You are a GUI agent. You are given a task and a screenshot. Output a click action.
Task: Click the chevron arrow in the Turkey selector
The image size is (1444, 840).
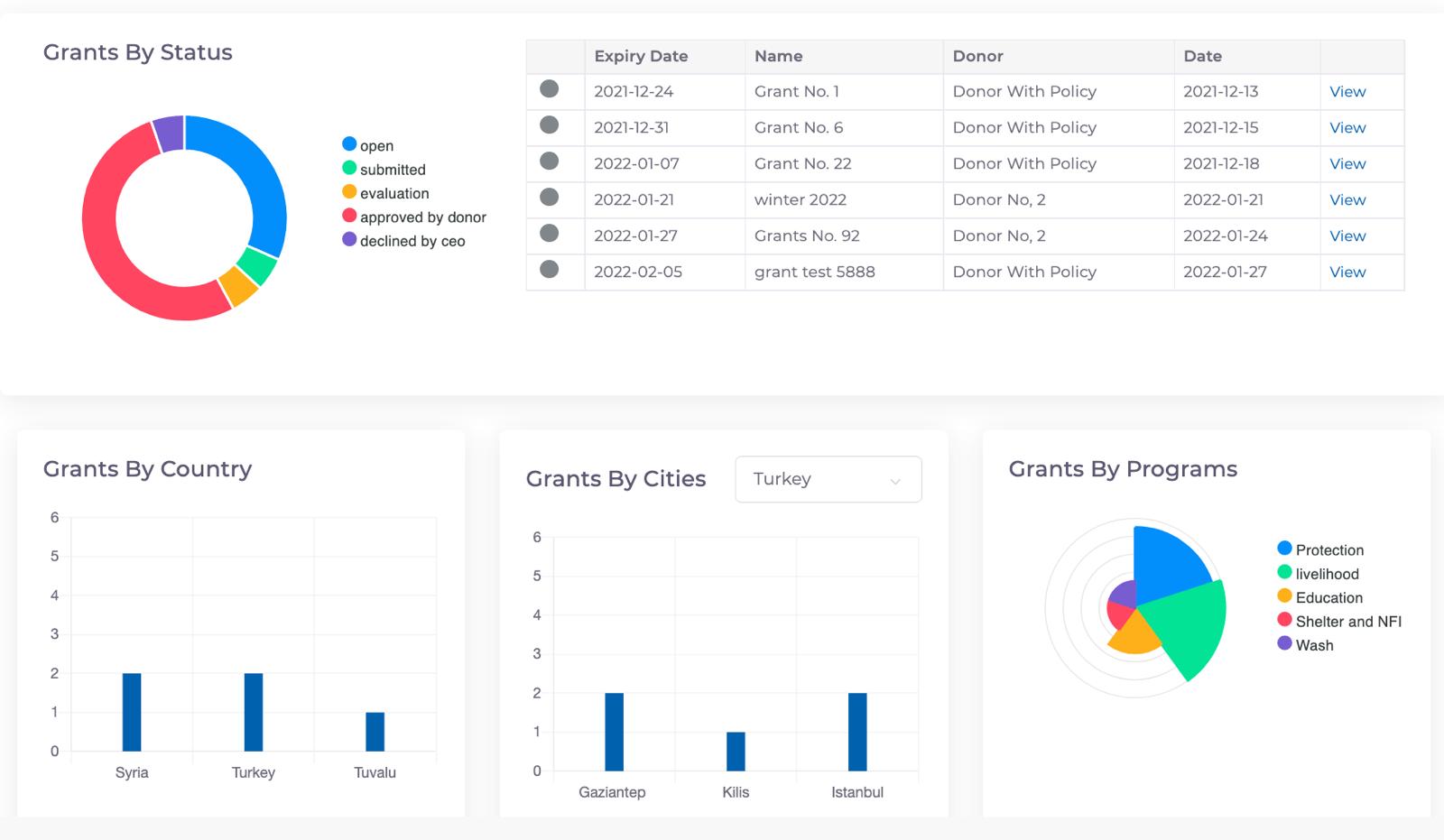click(x=895, y=481)
